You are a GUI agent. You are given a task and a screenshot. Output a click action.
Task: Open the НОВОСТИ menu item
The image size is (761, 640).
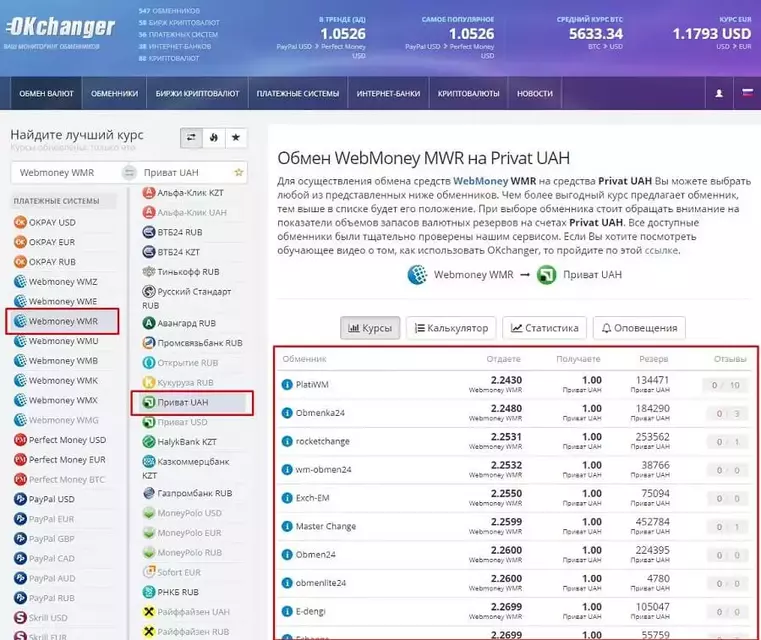click(535, 93)
